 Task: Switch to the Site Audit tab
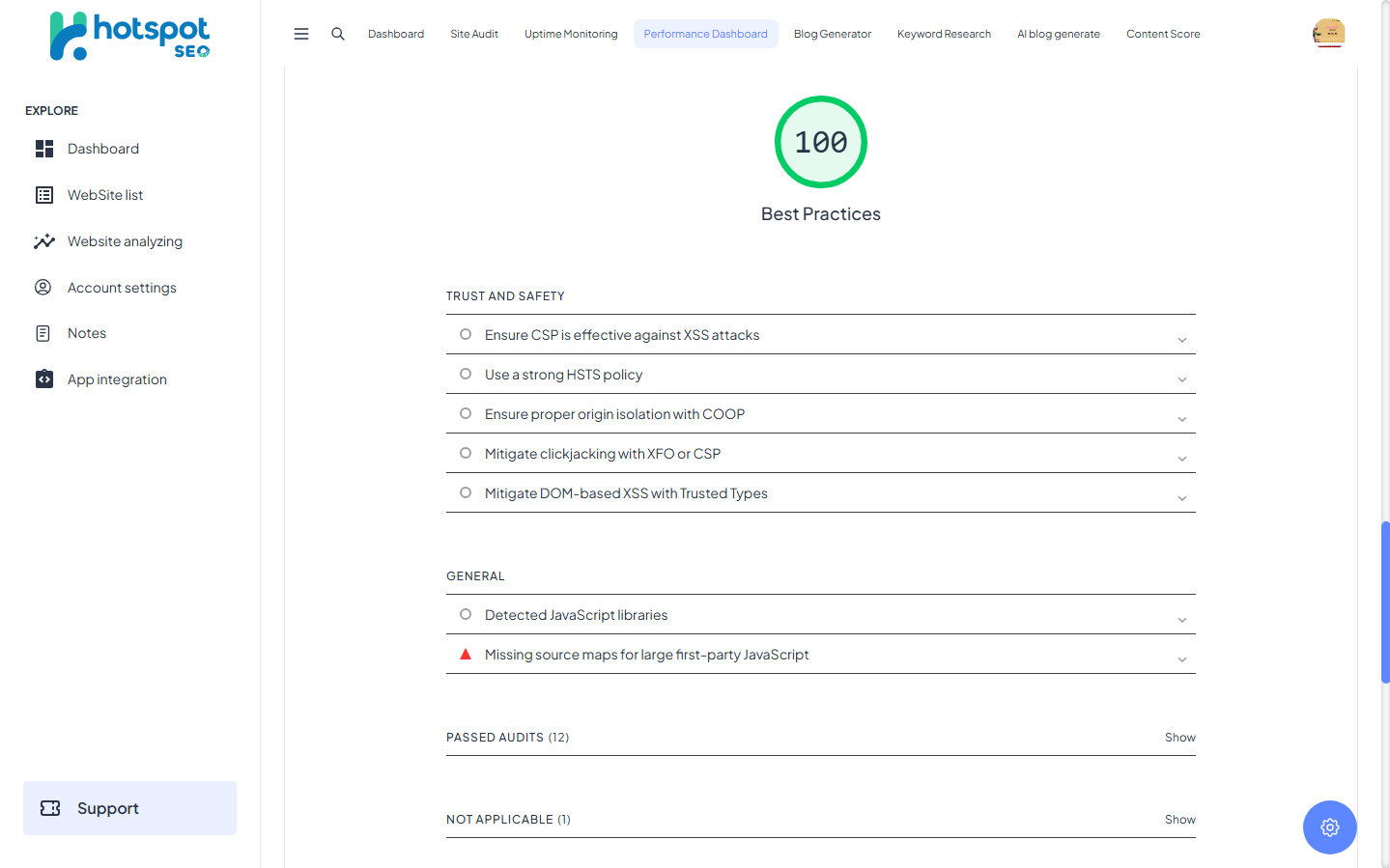pos(474,34)
